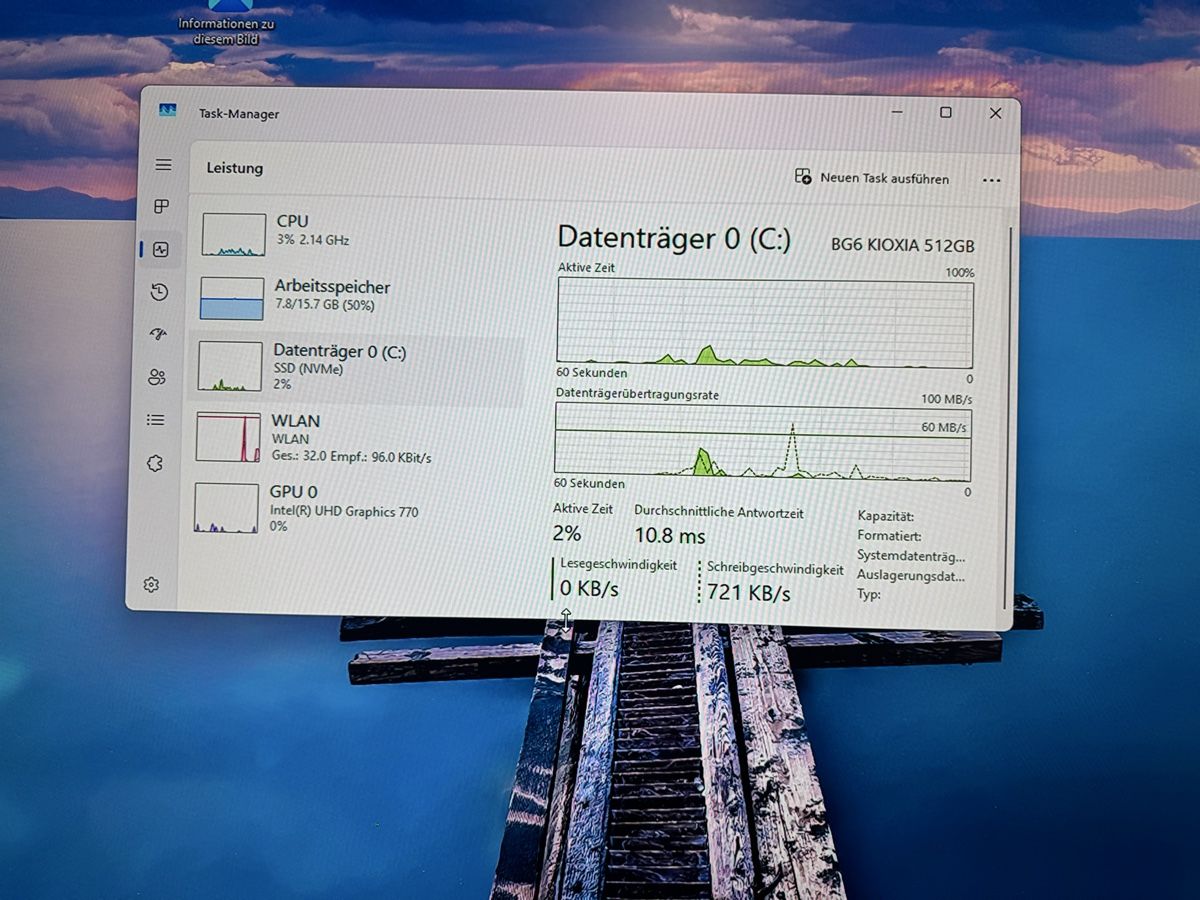Click the Auslagerungsdatei label
This screenshot has height=900, width=1200.
pos(910,575)
